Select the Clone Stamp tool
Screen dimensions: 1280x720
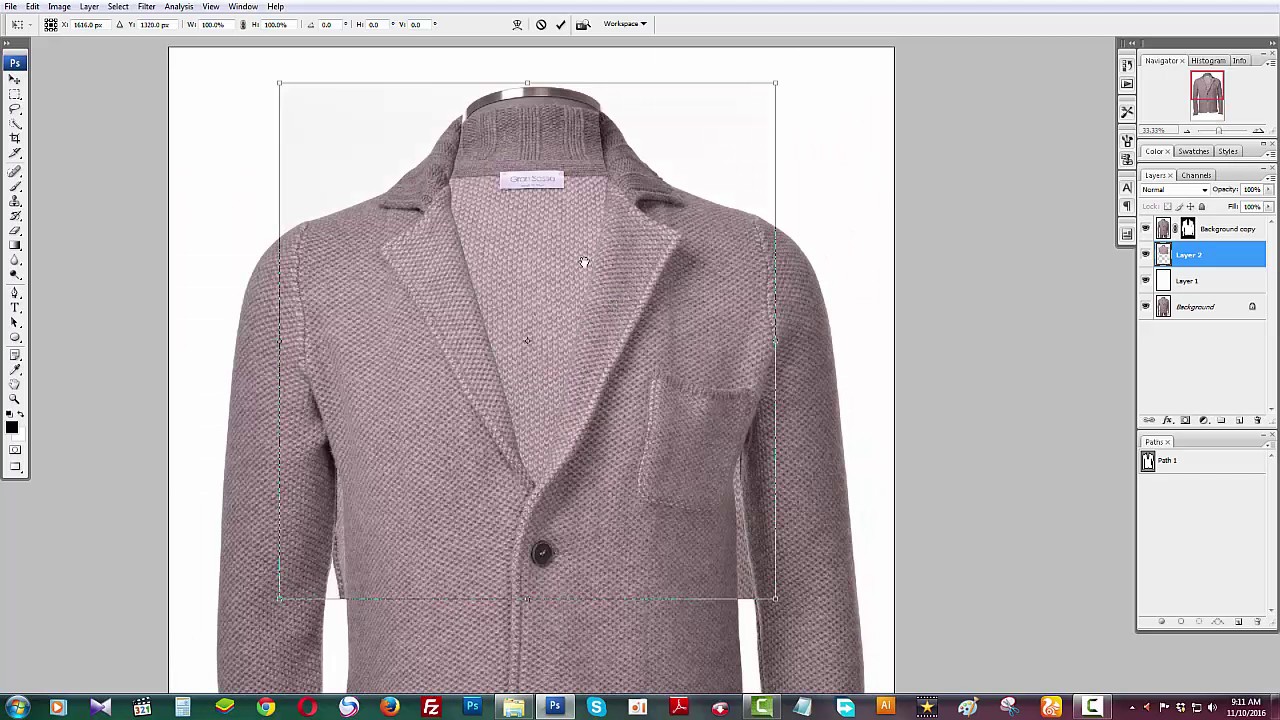pyautogui.click(x=15, y=201)
